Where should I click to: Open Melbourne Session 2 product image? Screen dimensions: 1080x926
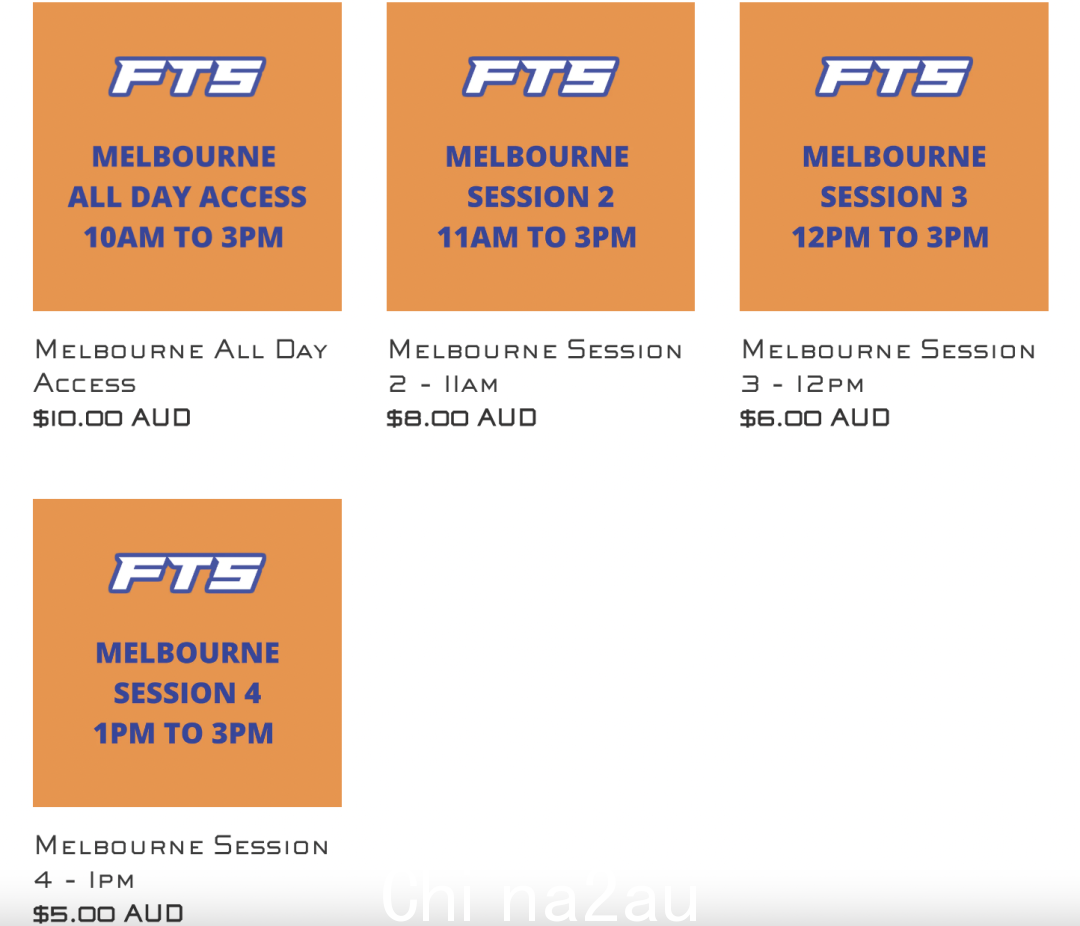click(x=541, y=156)
